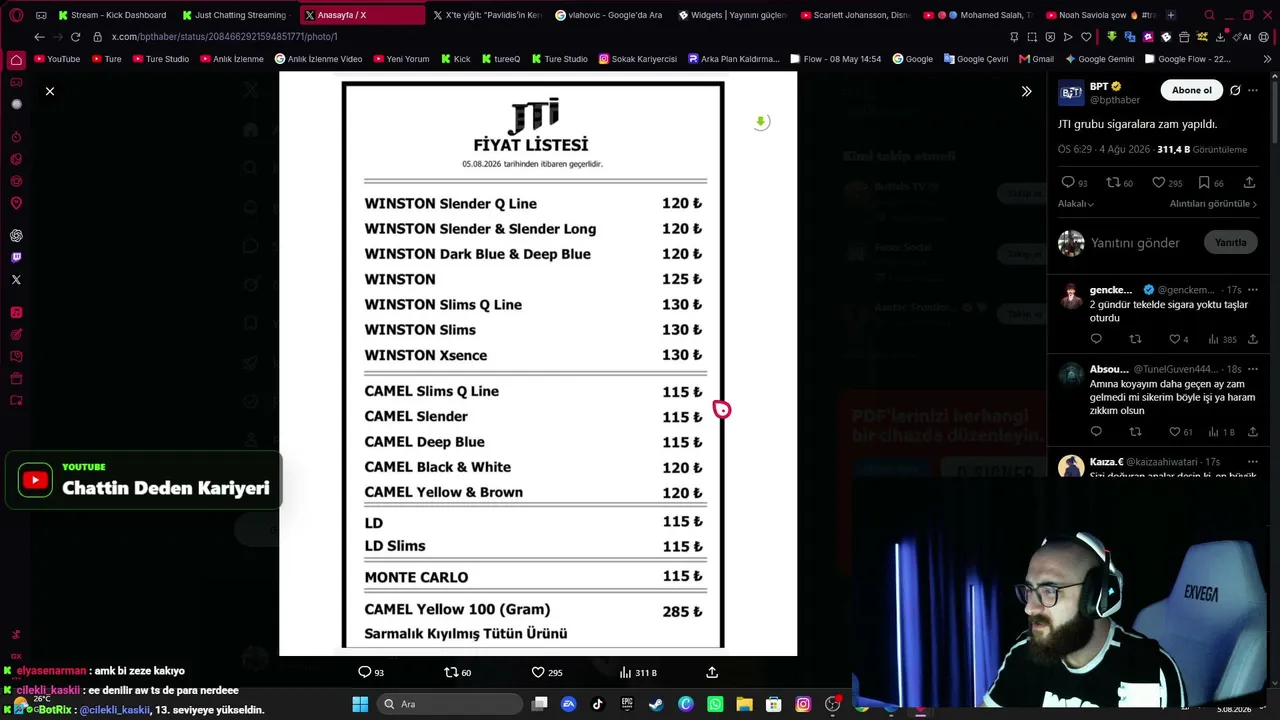Open the X messenger in the browser sidebar
The image size is (1280, 720).
click(x=16, y=280)
